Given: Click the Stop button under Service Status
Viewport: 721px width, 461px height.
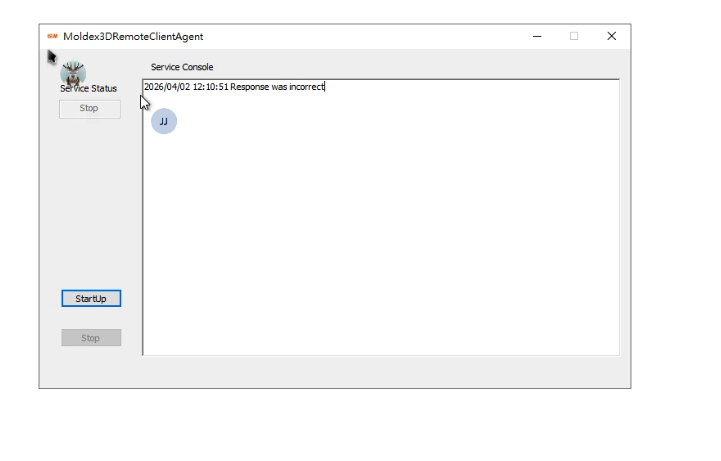Looking at the screenshot, I should [x=89, y=108].
